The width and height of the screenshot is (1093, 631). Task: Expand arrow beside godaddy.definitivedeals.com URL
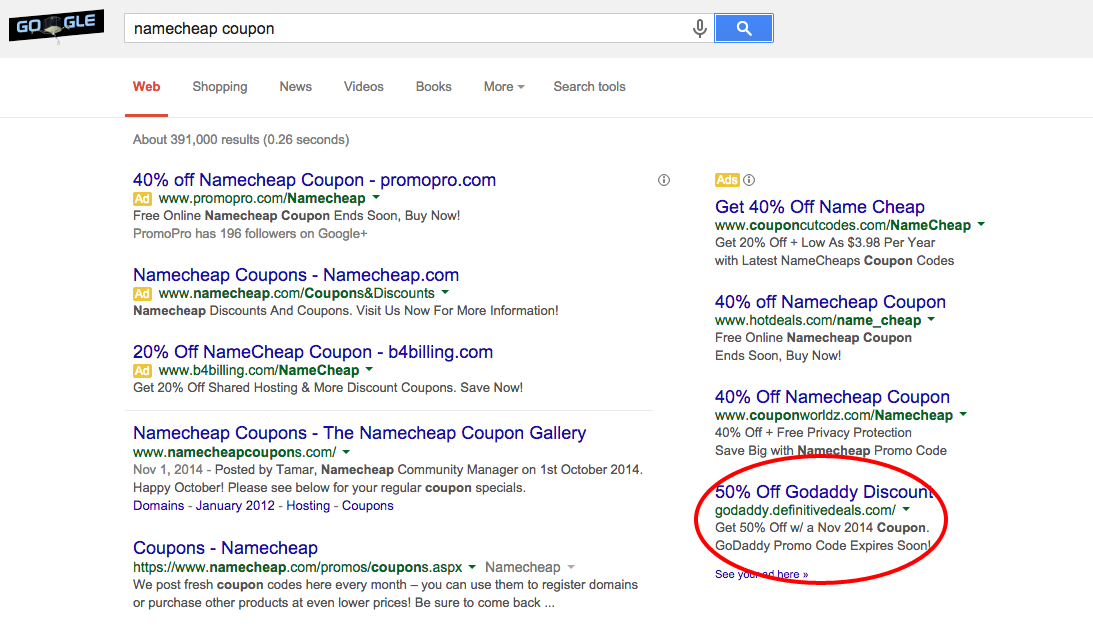[x=905, y=510]
